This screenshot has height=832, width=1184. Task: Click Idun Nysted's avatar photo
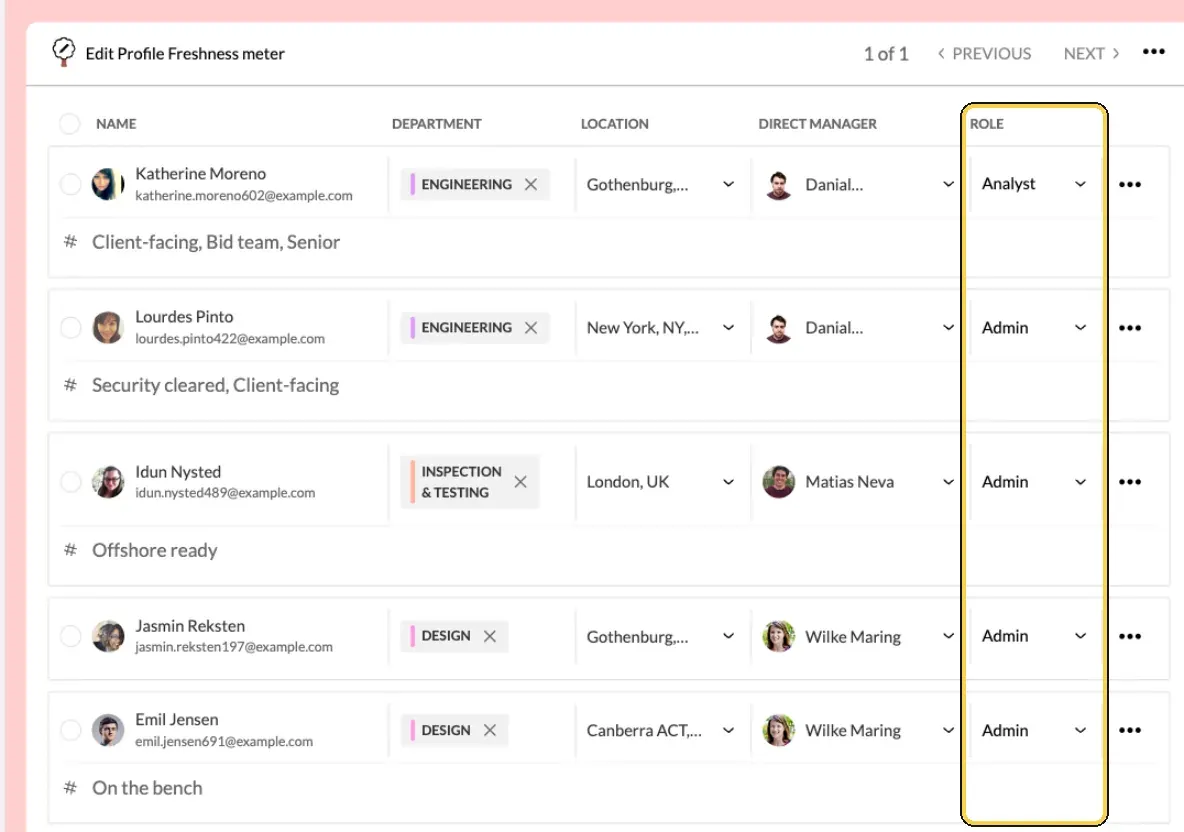[108, 482]
